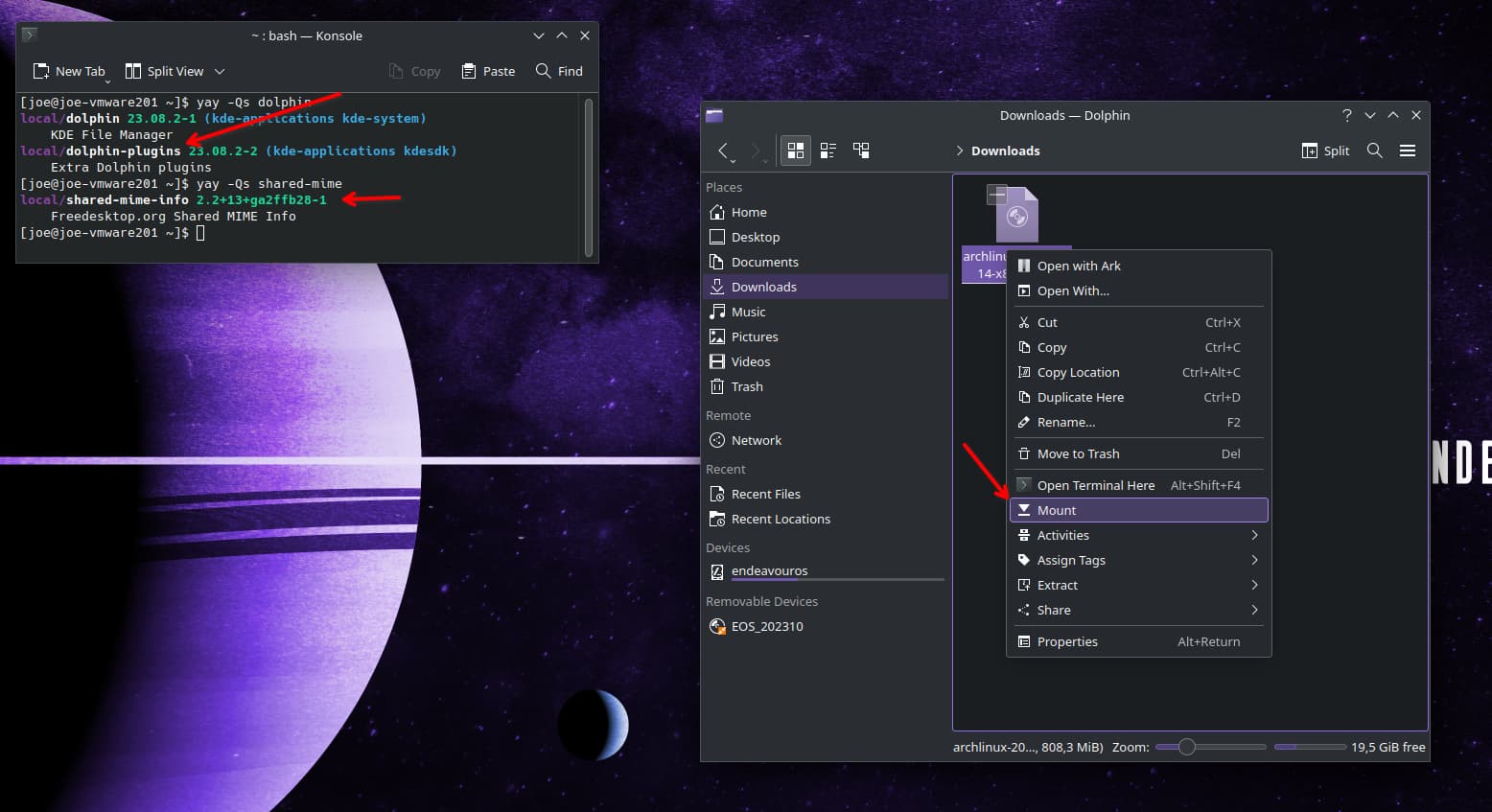Select Copy in the context menu

point(1139,347)
